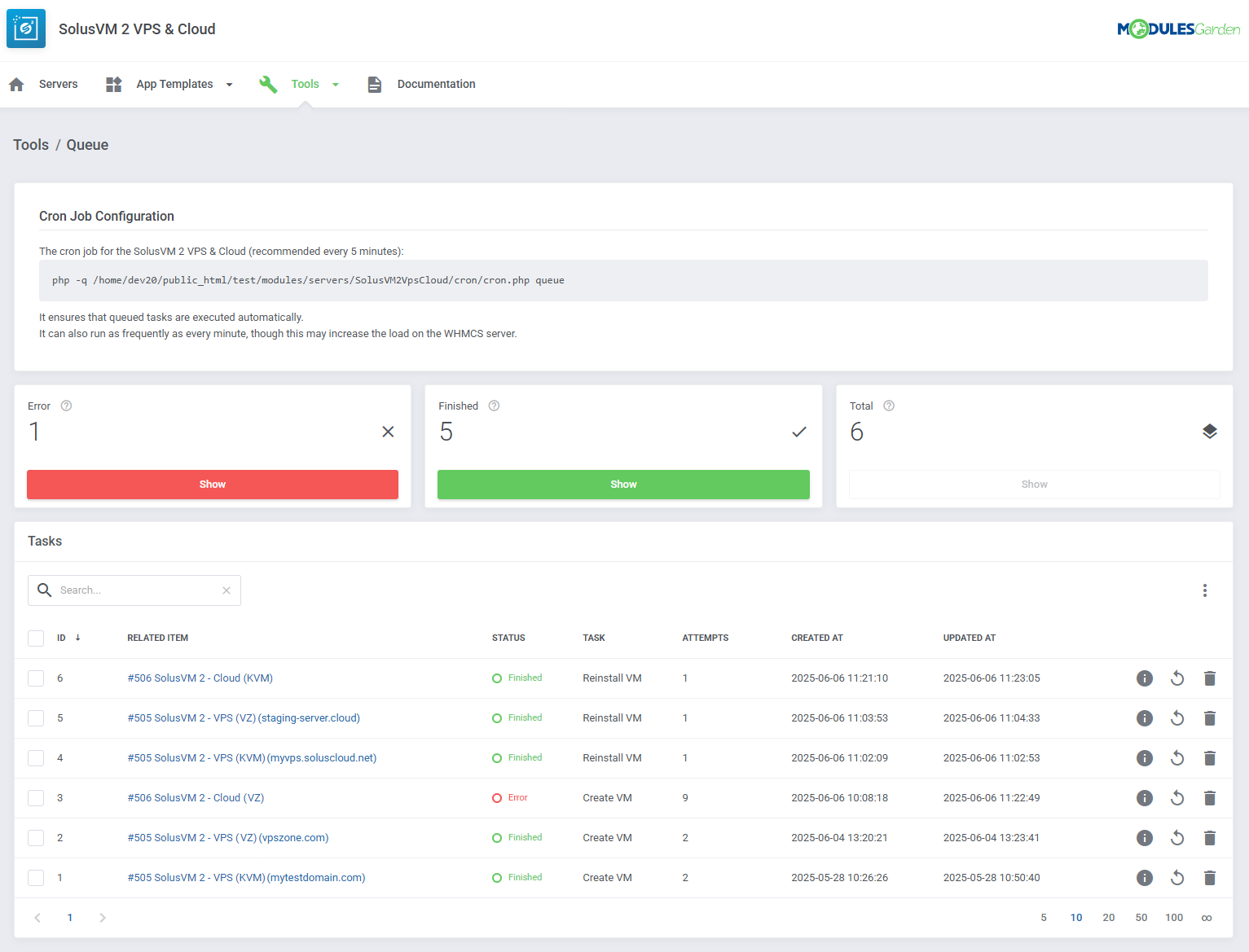Open link #505 SolusVM 2 - VPS (vpszone.com)
Image resolution: width=1249 pixels, height=952 pixels.
(228, 837)
